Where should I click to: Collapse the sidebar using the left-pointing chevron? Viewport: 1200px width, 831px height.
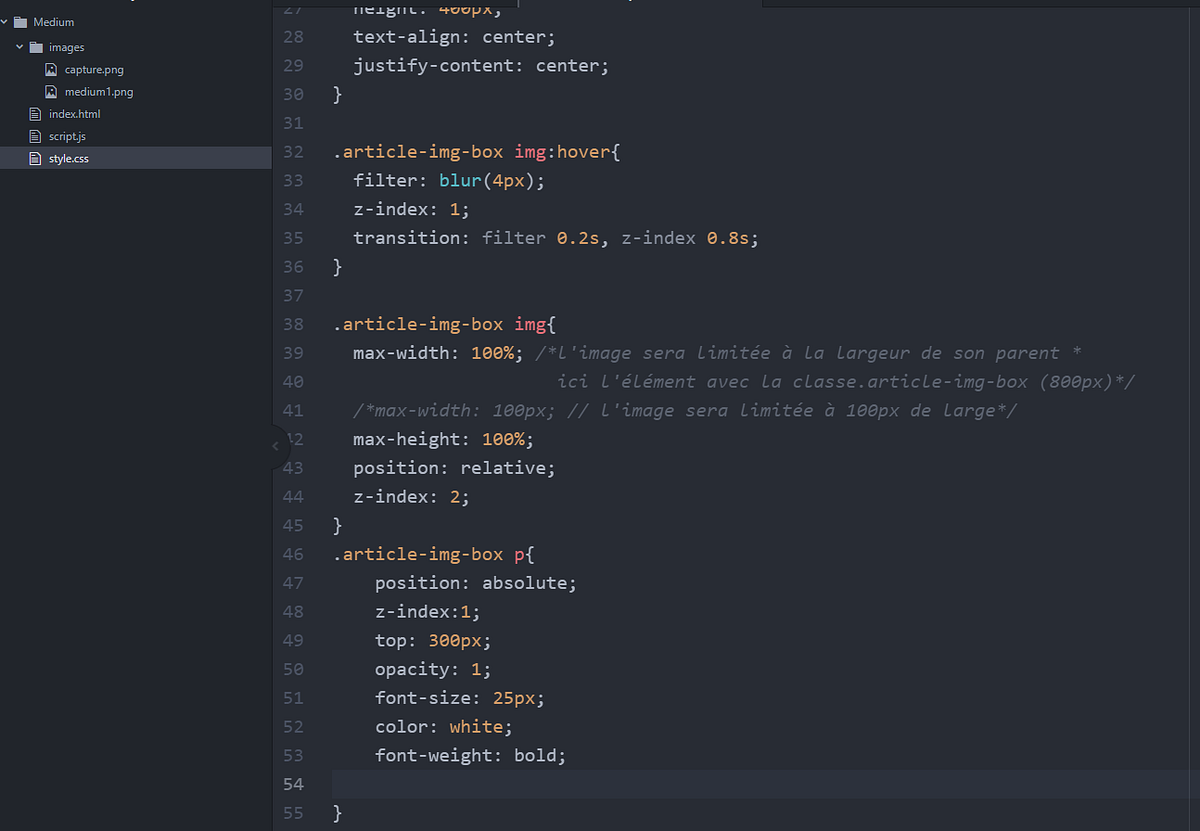(275, 447)
